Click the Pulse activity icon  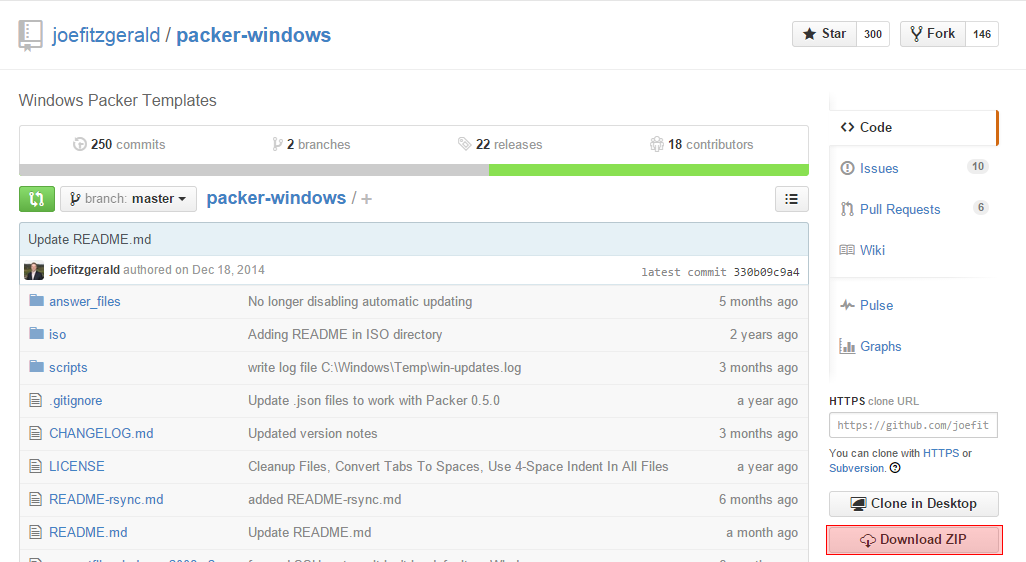pos(847,306)
